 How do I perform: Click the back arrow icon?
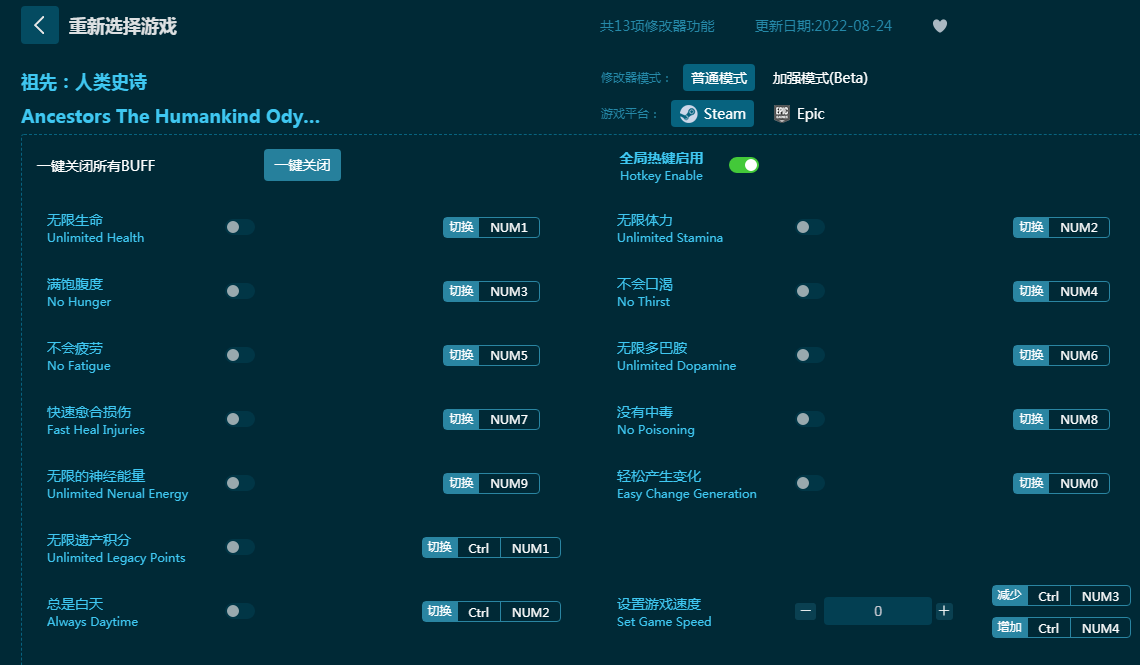pyautogui.click(x=40, y=26)
